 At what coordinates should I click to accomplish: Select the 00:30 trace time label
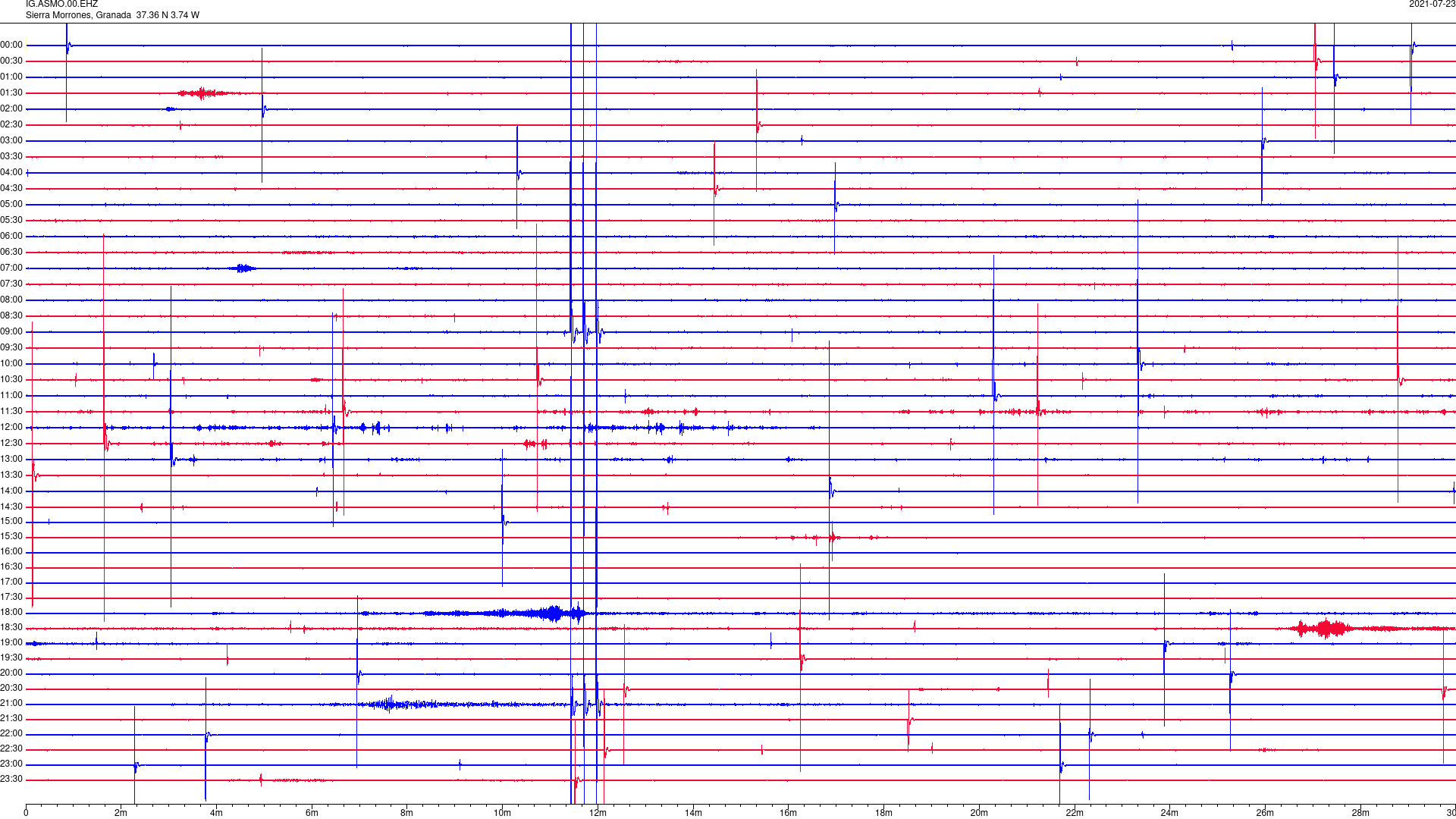point(11,61)
